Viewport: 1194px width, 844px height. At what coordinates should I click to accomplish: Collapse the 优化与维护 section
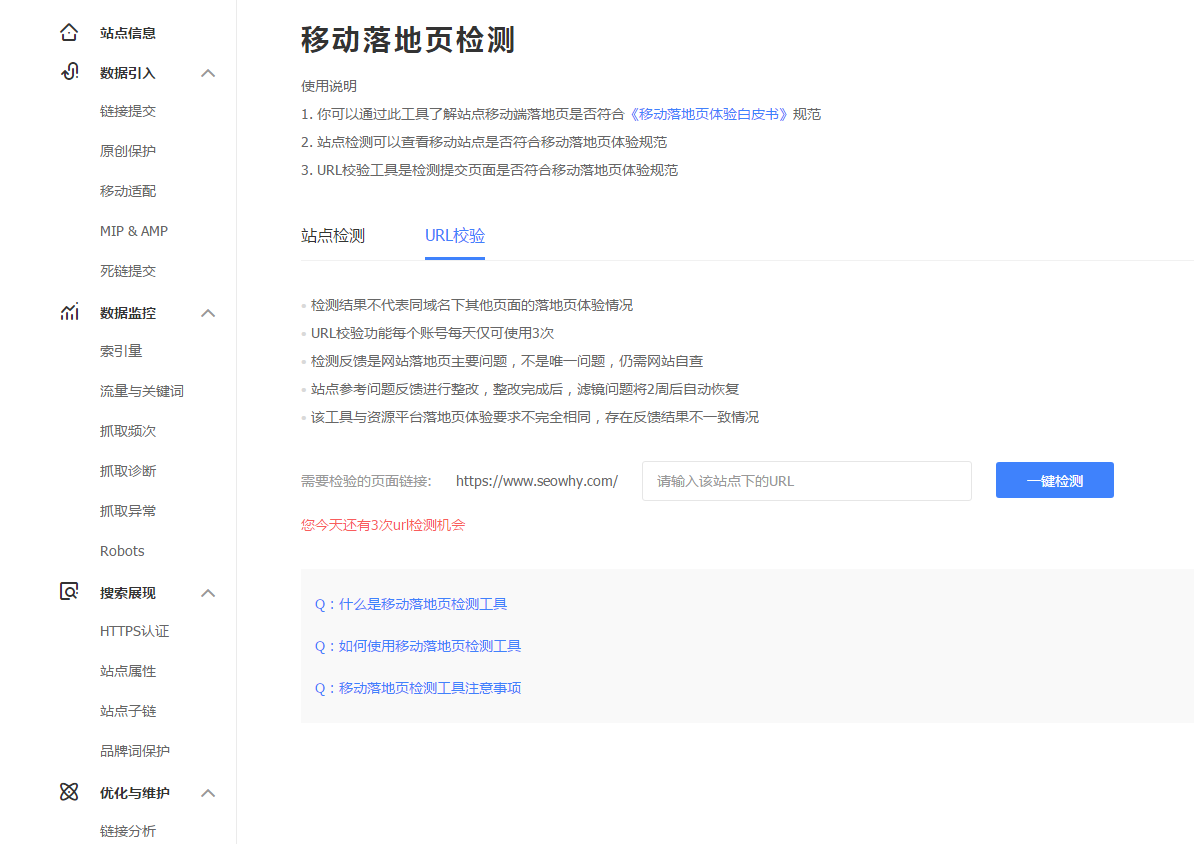click(208, 792)
